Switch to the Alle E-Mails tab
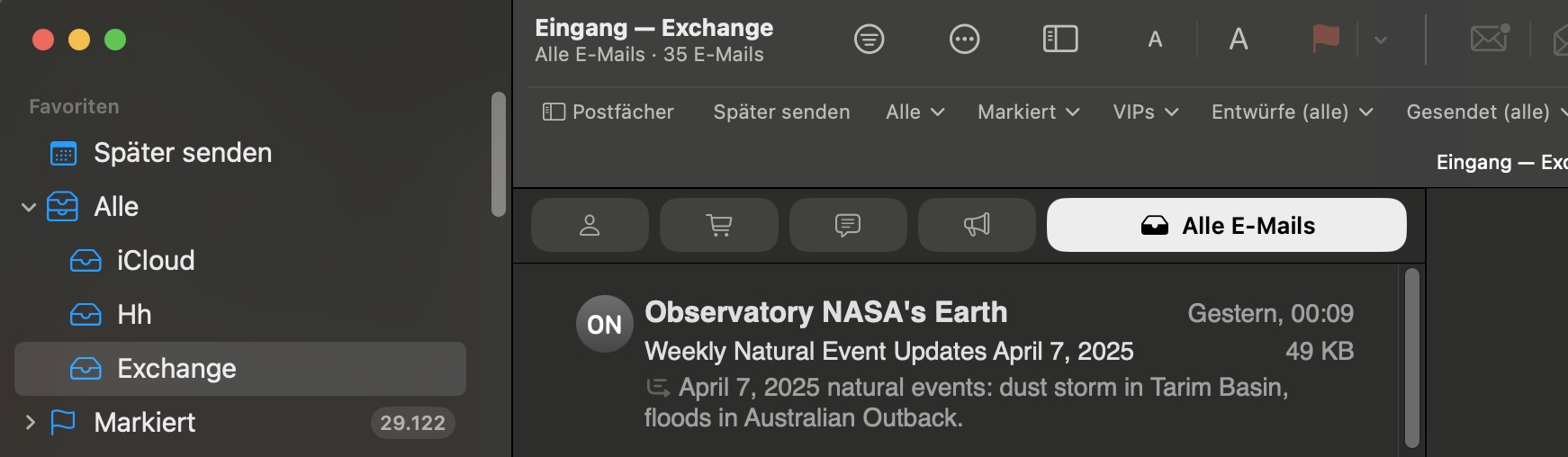The image size is (1568, 457). [1226, 225]
